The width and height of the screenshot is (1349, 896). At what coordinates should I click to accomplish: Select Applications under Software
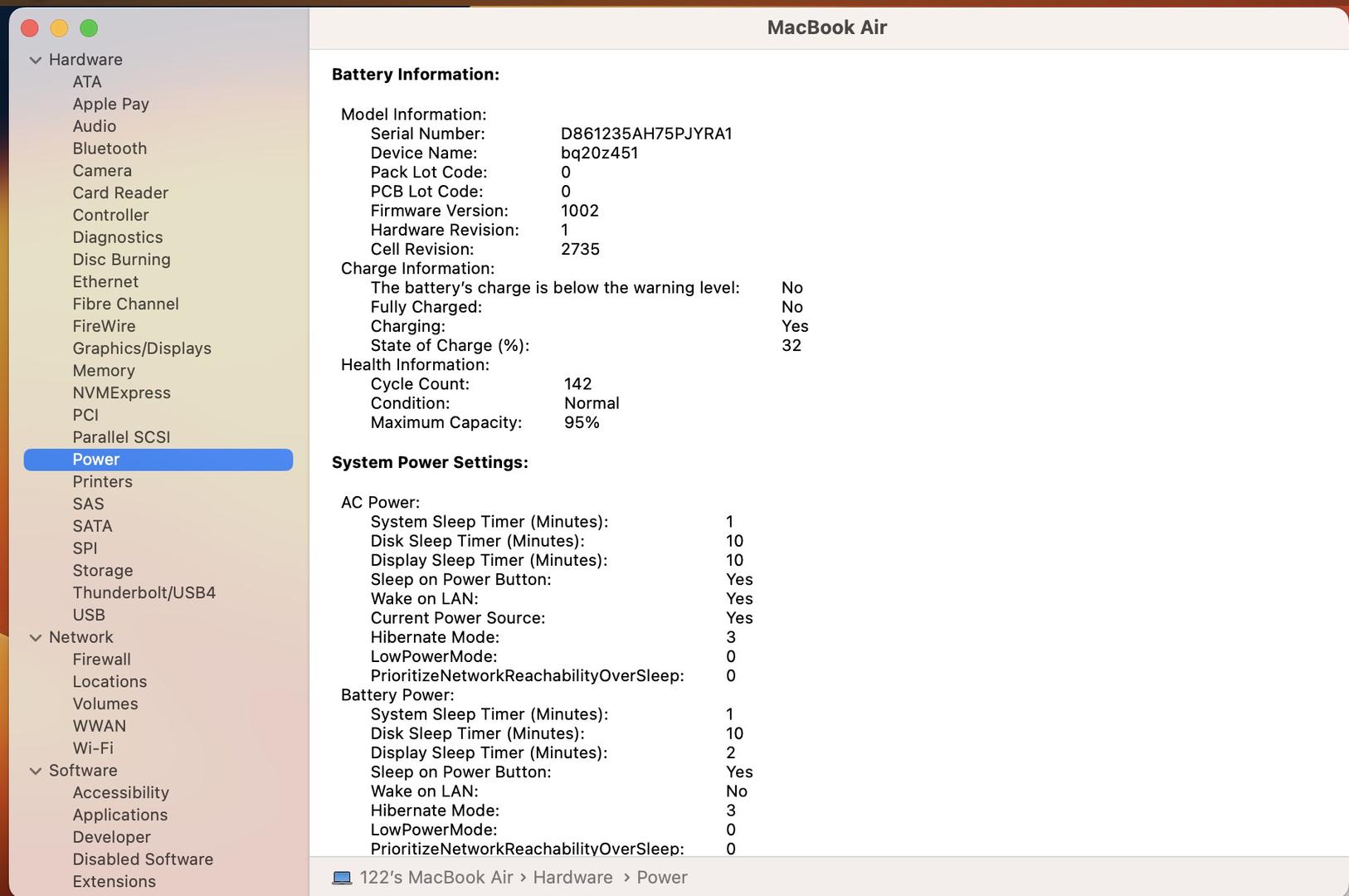(119, 815)
